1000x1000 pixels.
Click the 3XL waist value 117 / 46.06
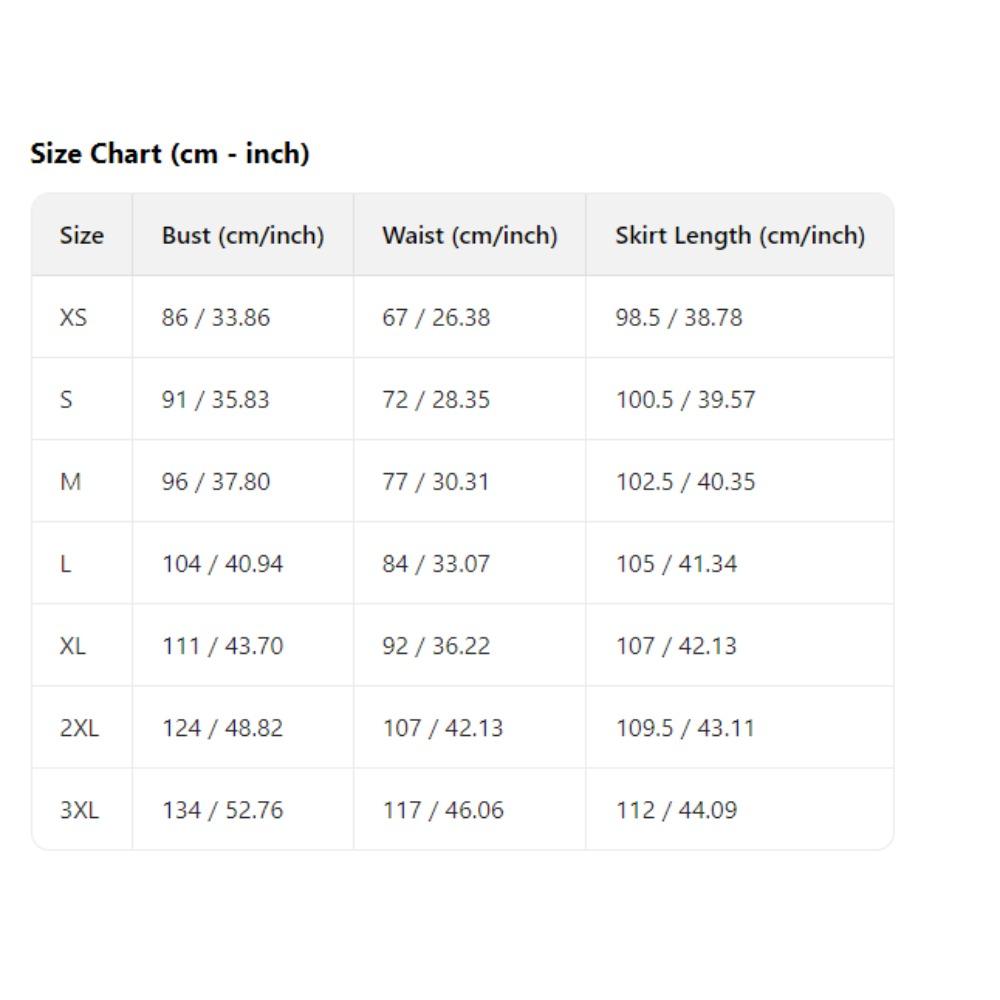pos(443,810)
